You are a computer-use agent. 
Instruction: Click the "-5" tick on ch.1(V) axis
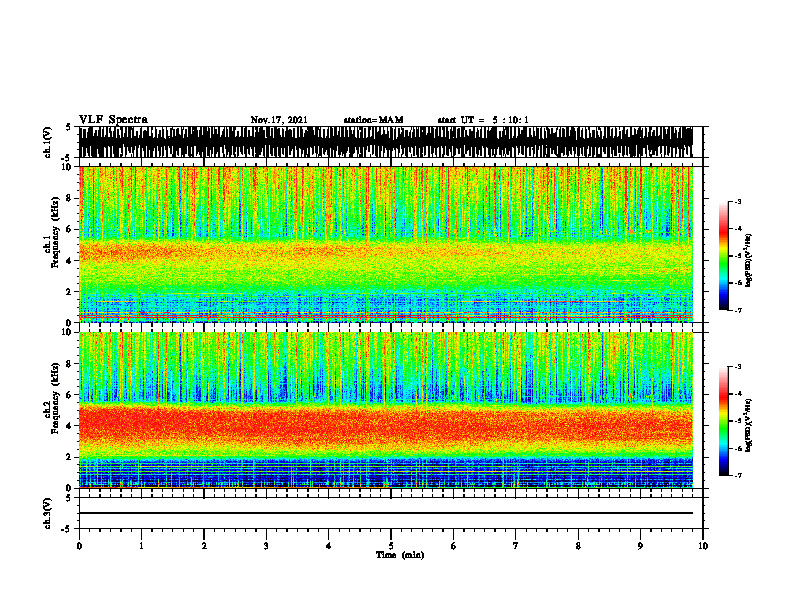pyautogui.click(x=67, y=159)
